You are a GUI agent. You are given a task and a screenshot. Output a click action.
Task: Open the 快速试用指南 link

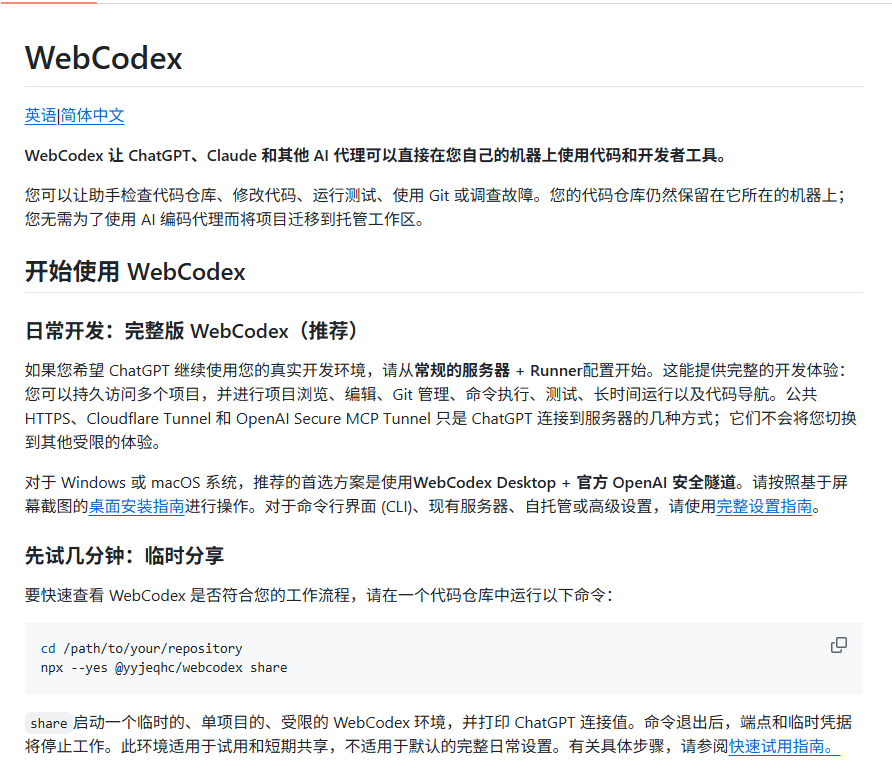[x=784, y=746]
